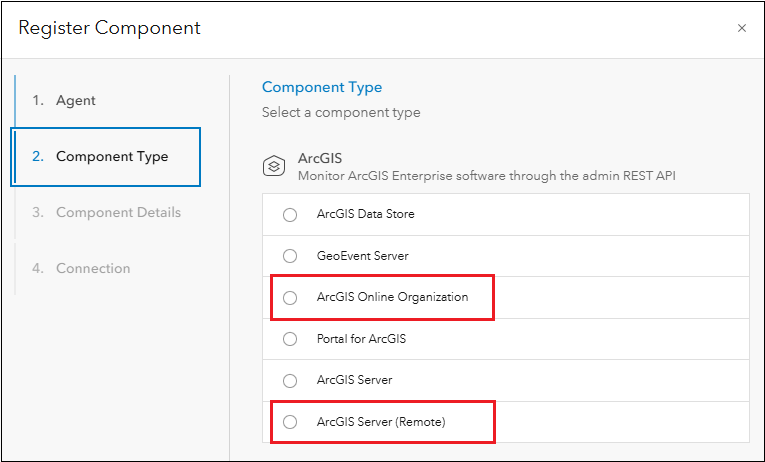
Task: Switch to the Component Details step
Action: pyautogui.click(x=118, y=213)
